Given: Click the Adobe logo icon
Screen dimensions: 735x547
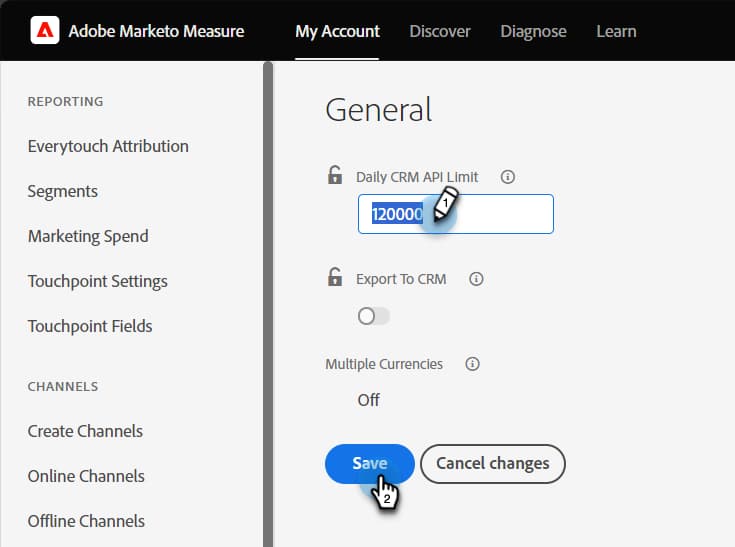Looking at the screenshot, I should click(45, 30).
